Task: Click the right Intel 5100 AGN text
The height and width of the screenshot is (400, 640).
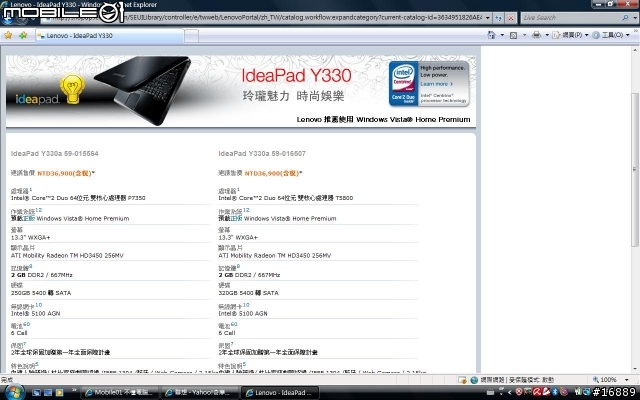Action: [243, 313]
